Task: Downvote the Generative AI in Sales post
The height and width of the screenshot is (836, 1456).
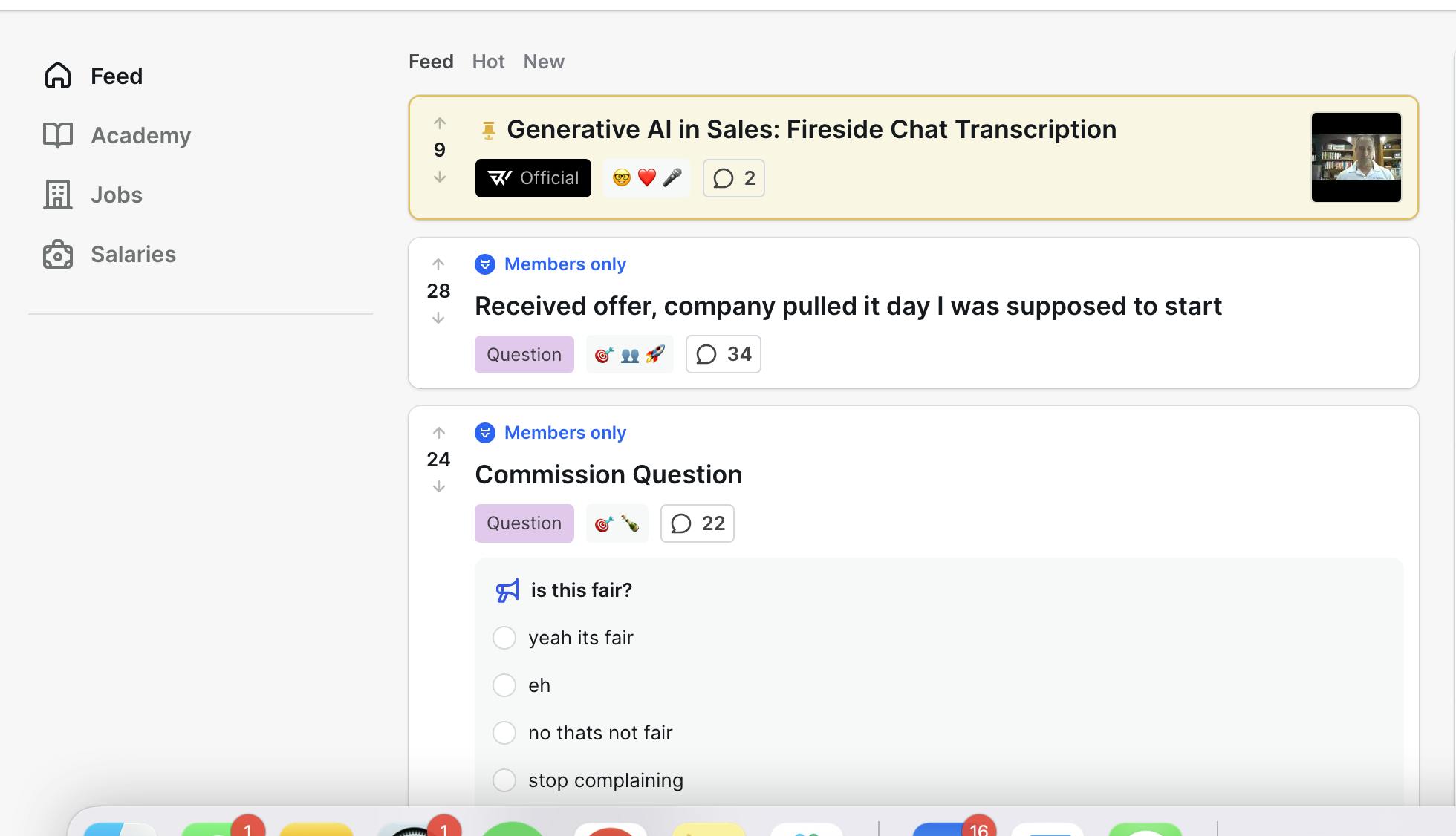Action: pos(440,177)
